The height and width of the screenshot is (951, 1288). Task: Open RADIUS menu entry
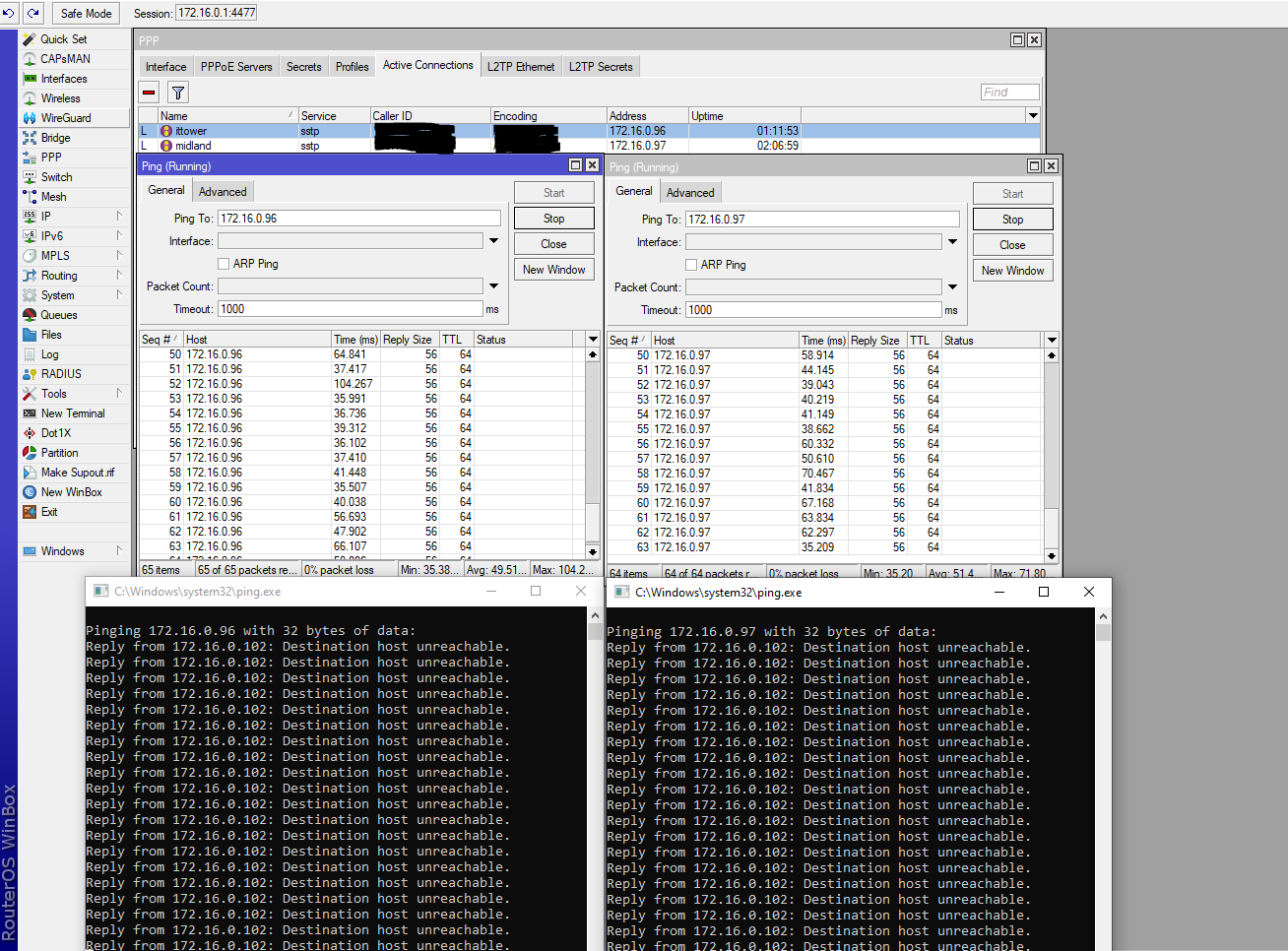(61, 374)
